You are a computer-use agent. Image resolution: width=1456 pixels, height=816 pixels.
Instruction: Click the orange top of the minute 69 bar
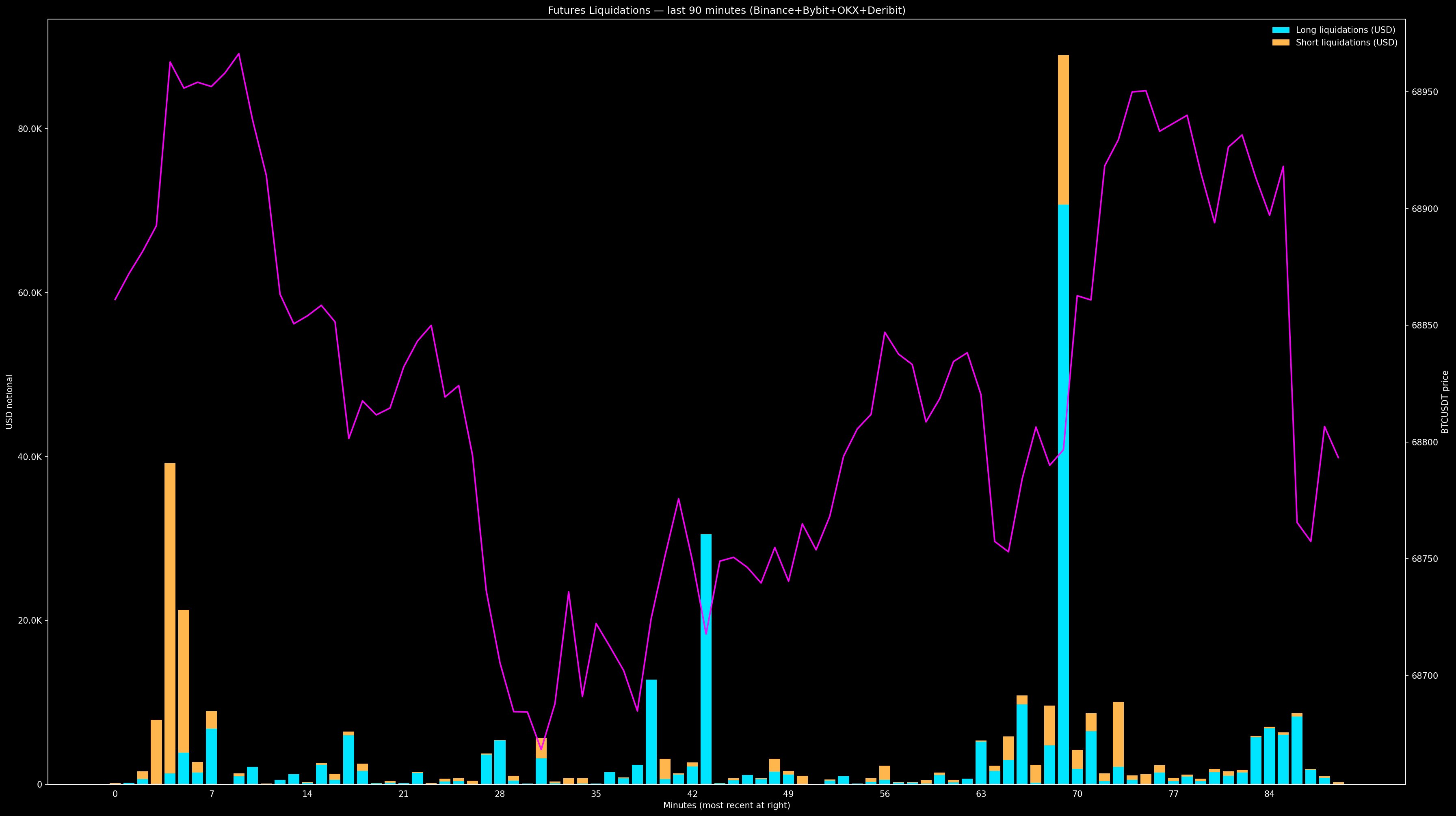[1063, 130]
